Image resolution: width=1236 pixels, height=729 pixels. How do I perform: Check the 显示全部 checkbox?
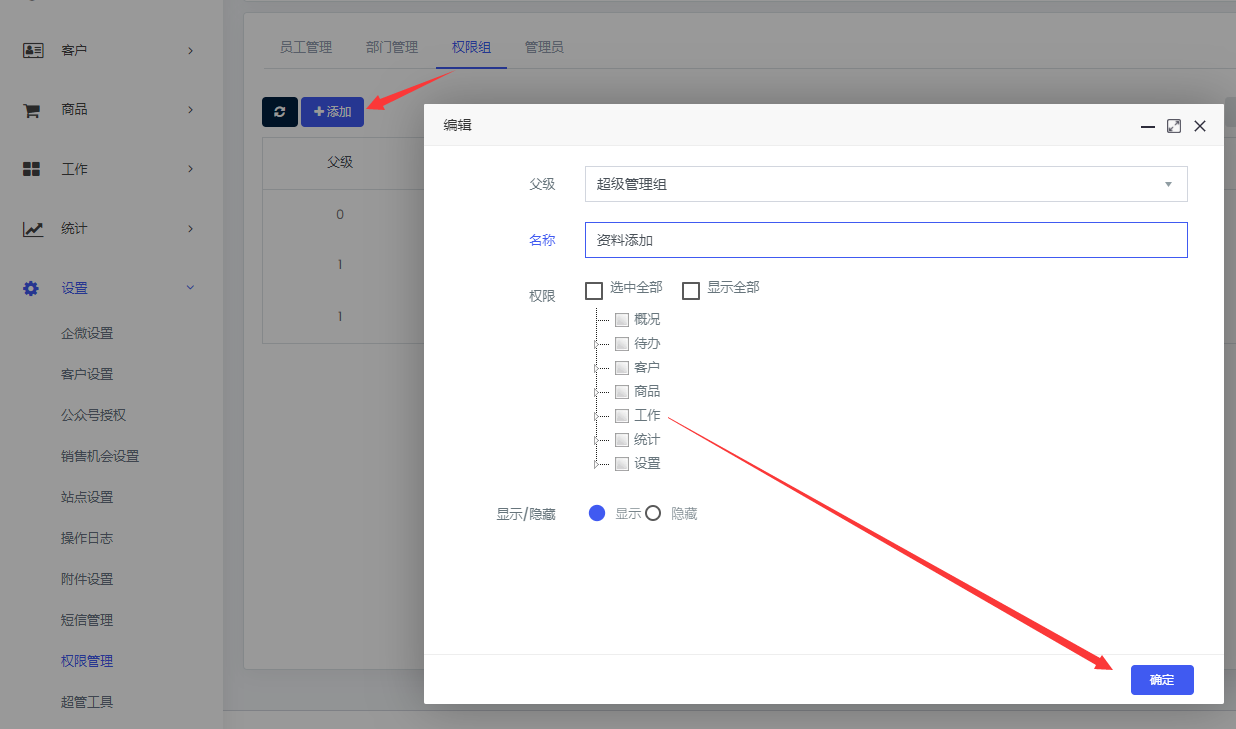click(691, 291)
